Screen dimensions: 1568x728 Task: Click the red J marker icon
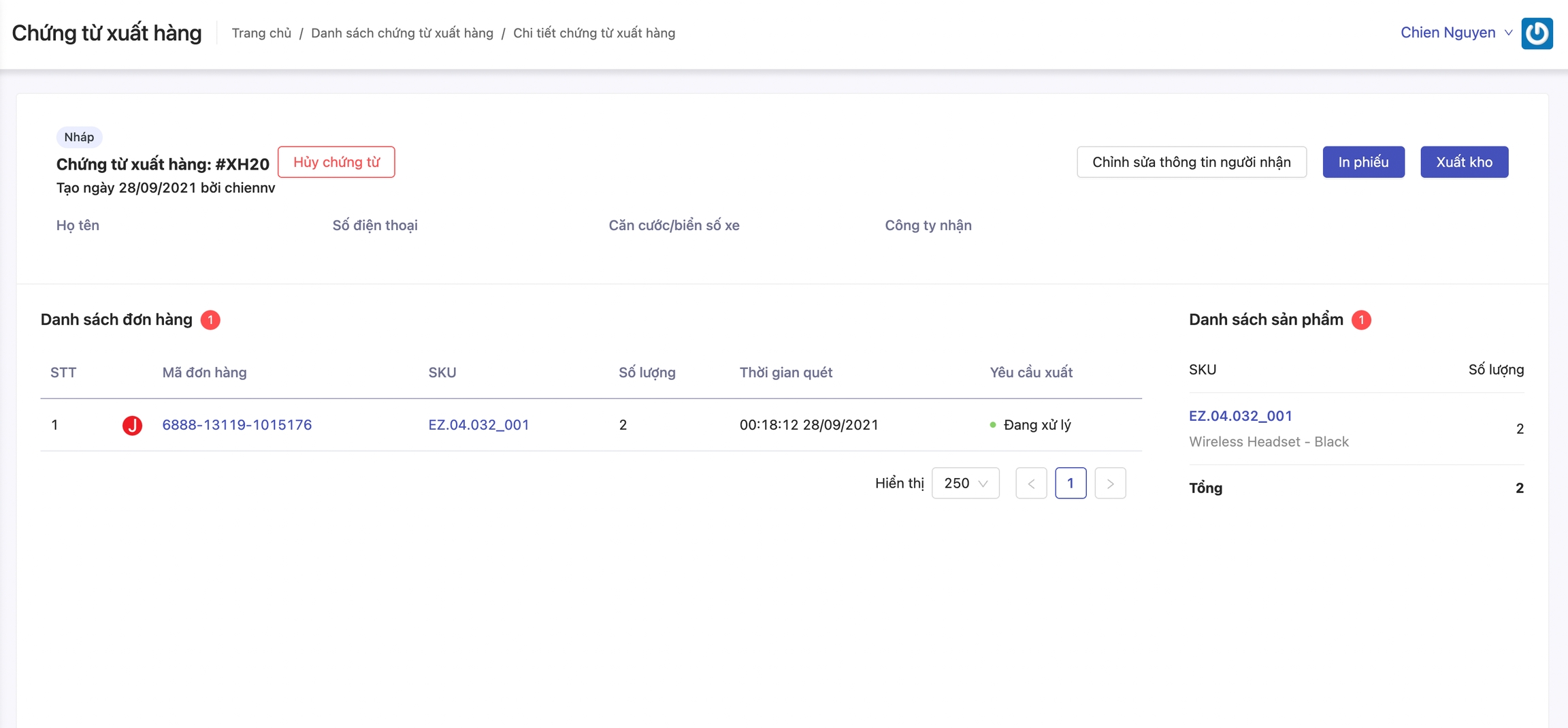coord(132,425)
